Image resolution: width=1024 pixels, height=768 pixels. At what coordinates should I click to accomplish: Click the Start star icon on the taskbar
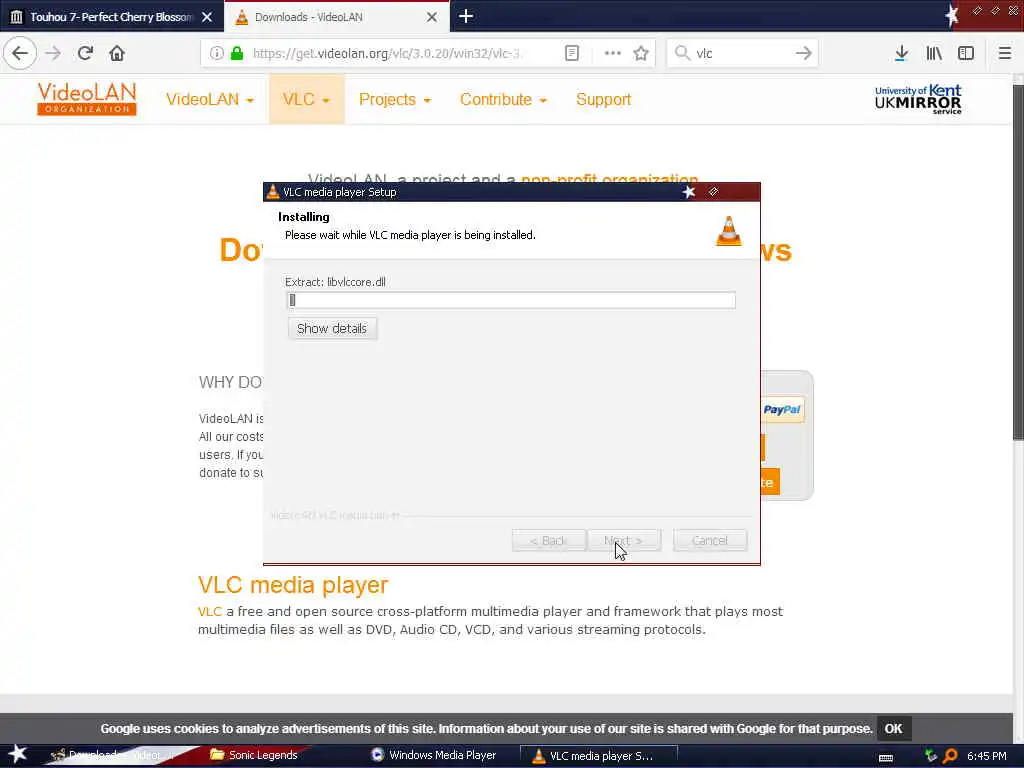18,754
